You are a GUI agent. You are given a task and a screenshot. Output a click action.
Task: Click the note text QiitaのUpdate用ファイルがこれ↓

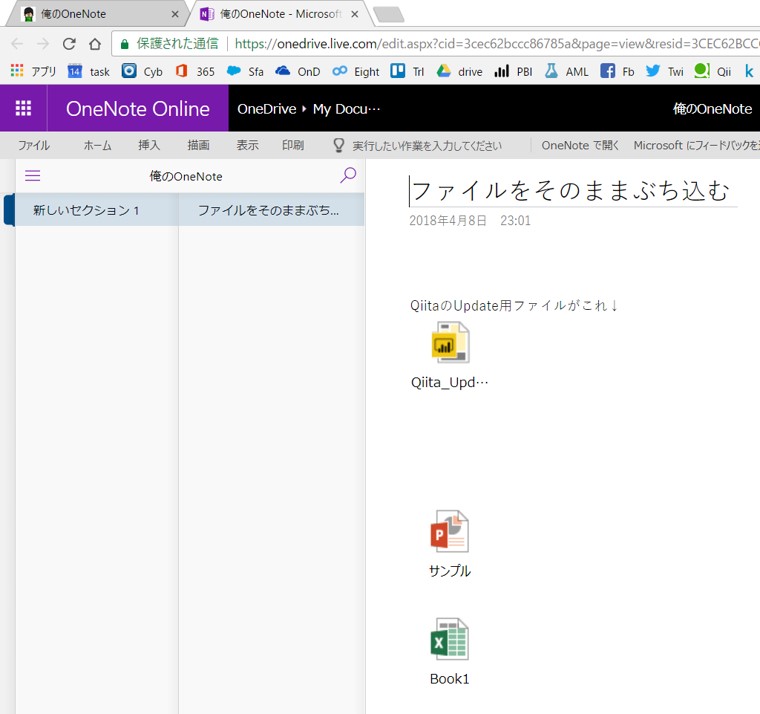point(514,305)
